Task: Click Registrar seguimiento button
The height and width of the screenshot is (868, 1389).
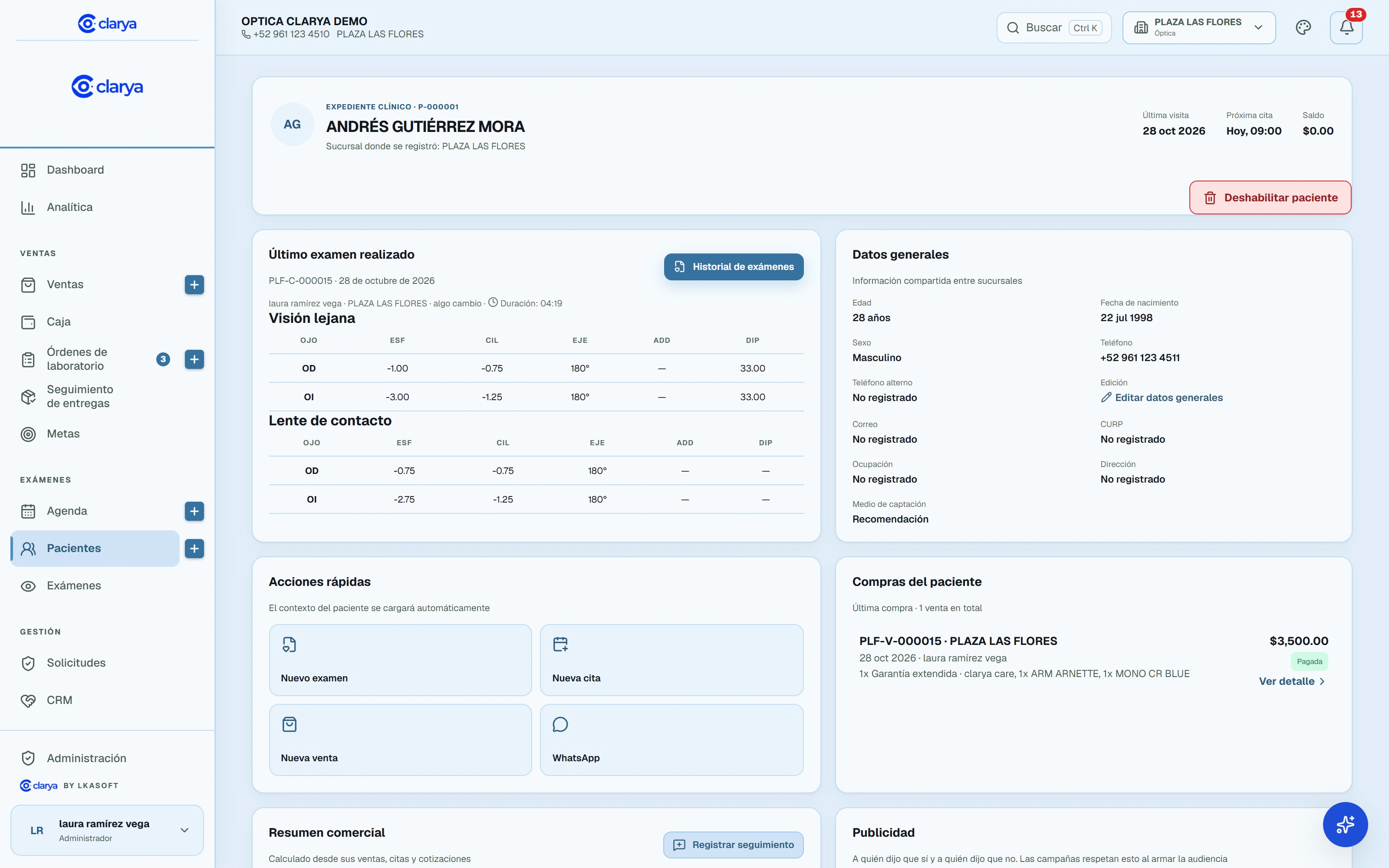Action: coord(734,845)
